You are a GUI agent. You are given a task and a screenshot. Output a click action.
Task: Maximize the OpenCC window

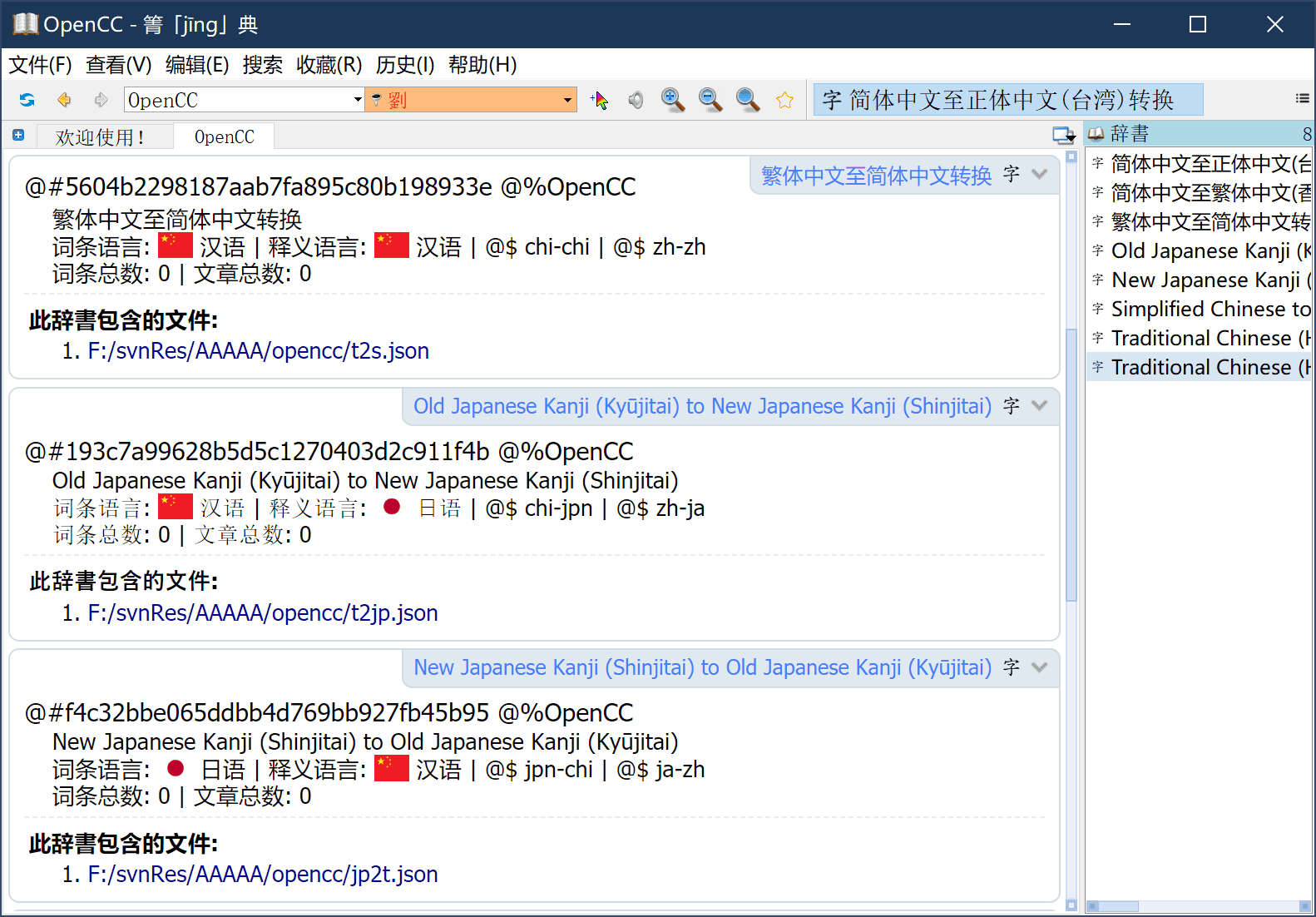(1198, 24)
